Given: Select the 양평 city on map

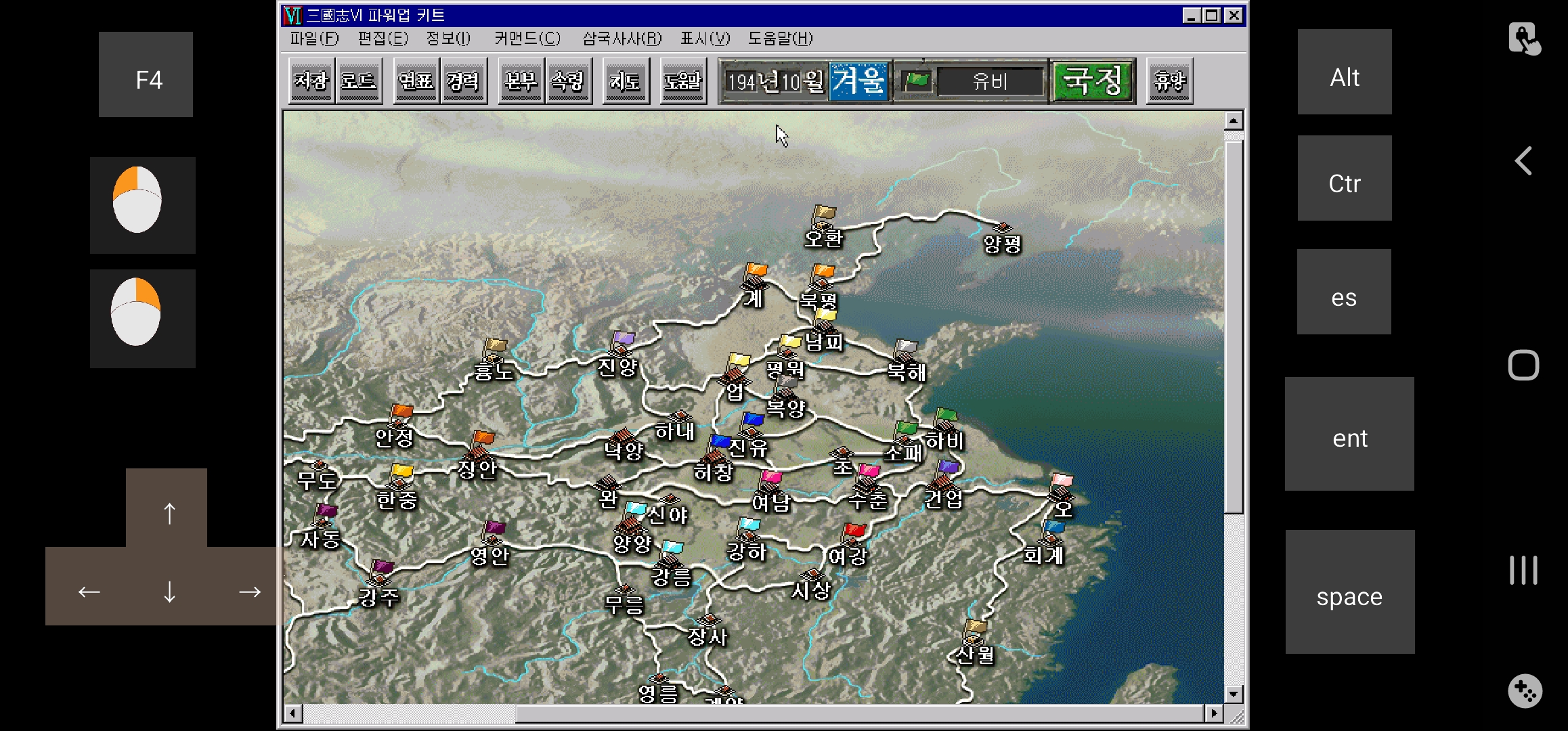Looking at the screenshot, I should point(1002,236).
